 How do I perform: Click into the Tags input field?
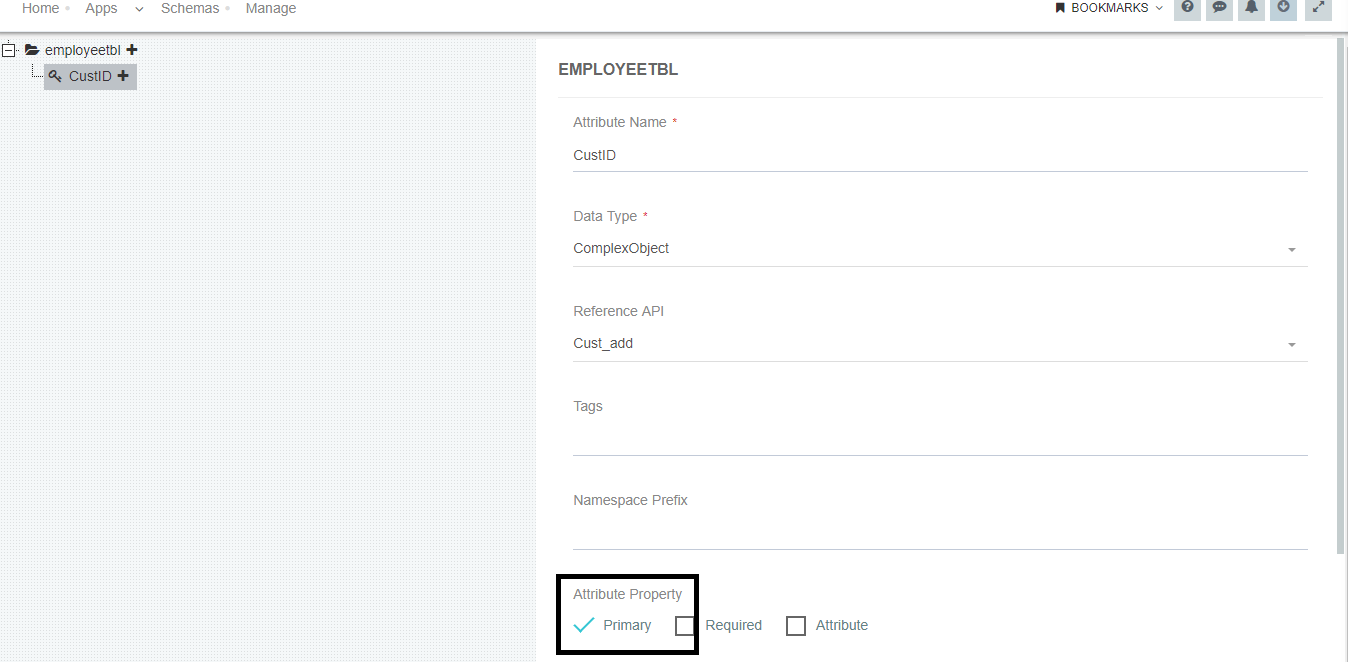coord(939,438)
